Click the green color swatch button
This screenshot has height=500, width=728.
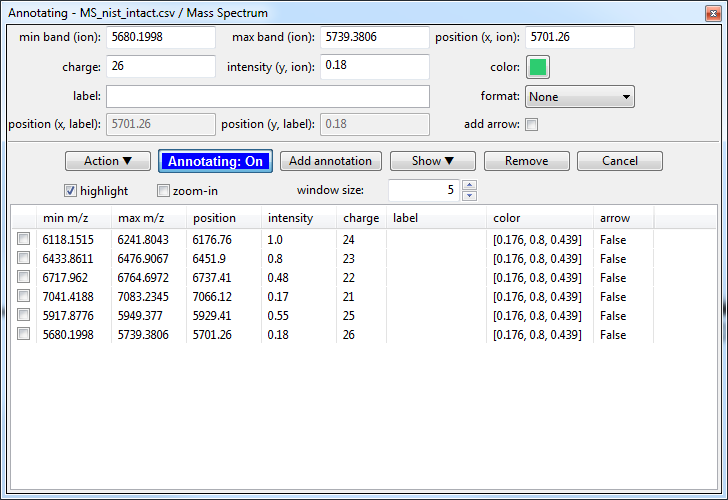[x=538, y=67]
